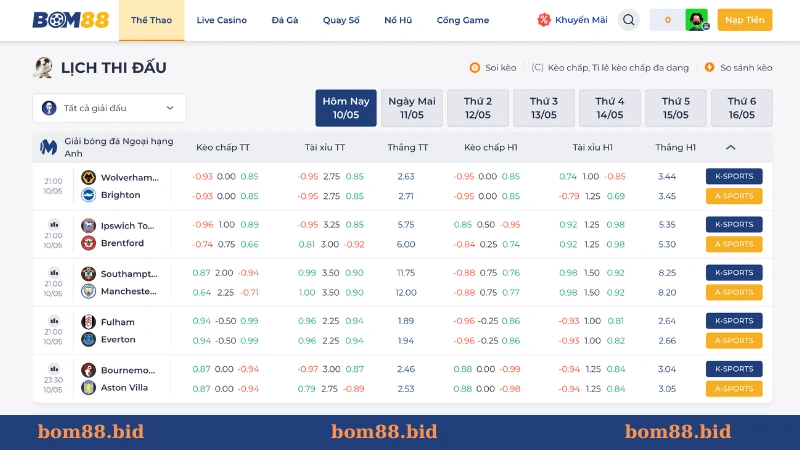This screenshot has width=800, height=450.
Task: Click A-SPORTS for Wolverhampton vs Brighton
Action: (734, 196)
